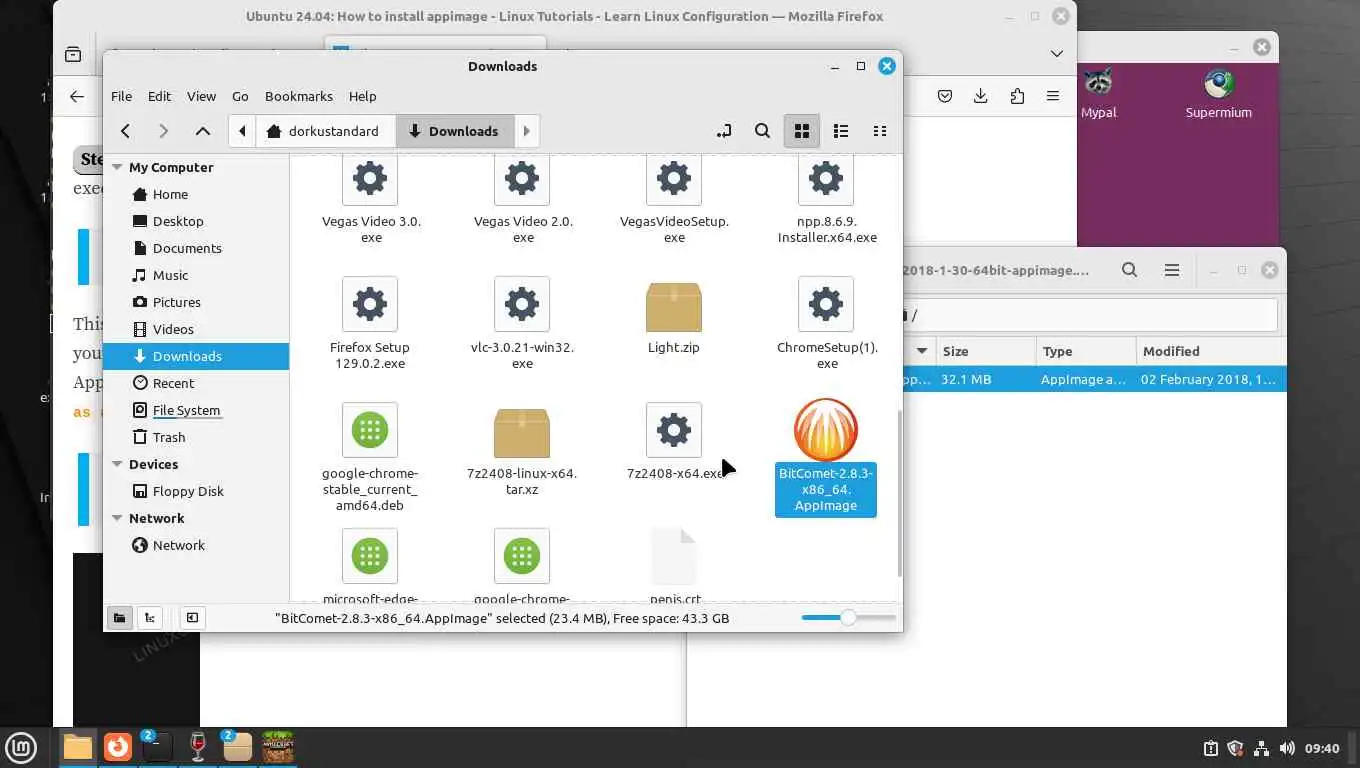Collapse the My Computer section

118,167
